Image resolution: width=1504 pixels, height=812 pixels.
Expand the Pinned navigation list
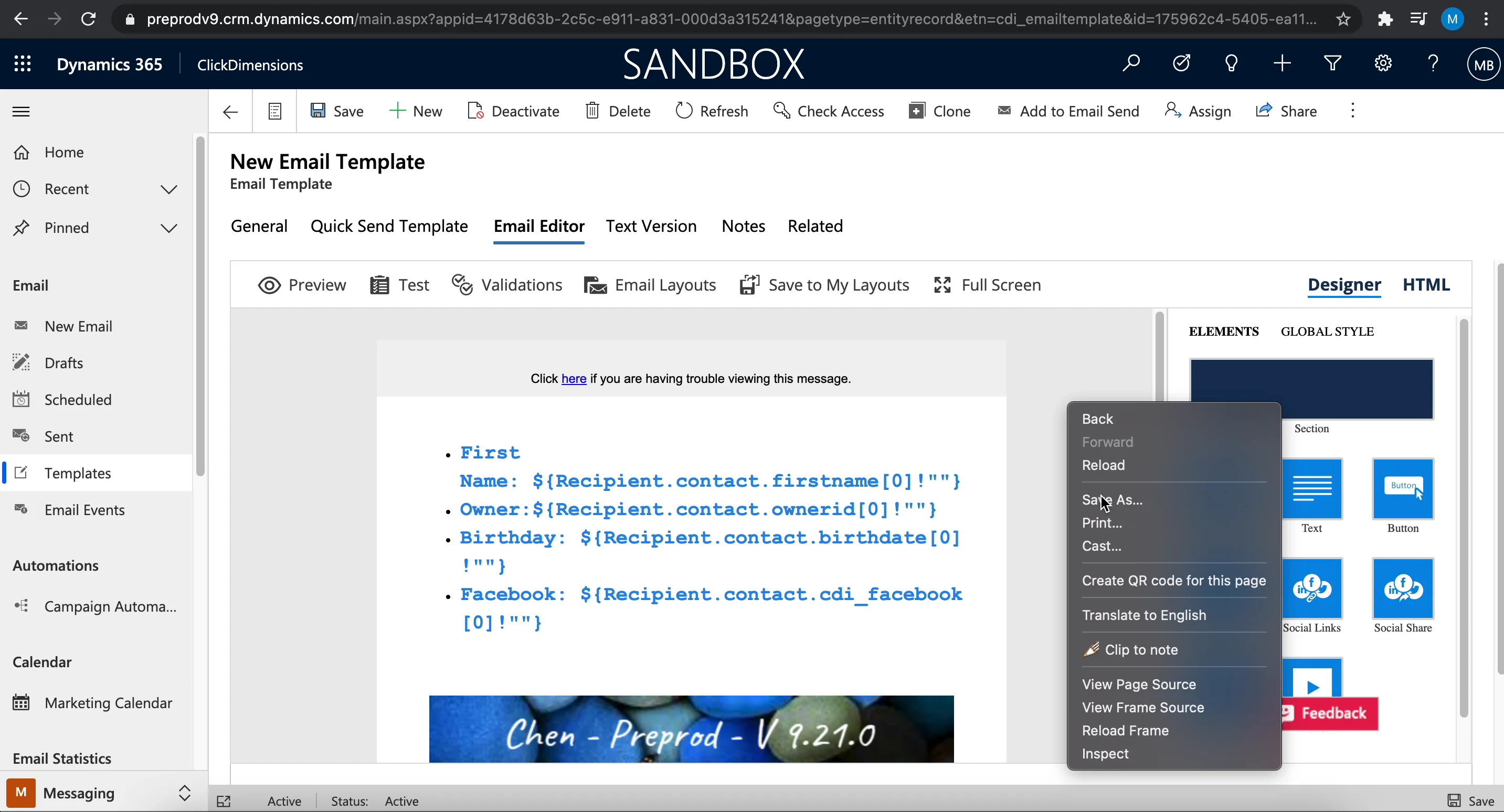pyautogui.click(x=169, y=228)
